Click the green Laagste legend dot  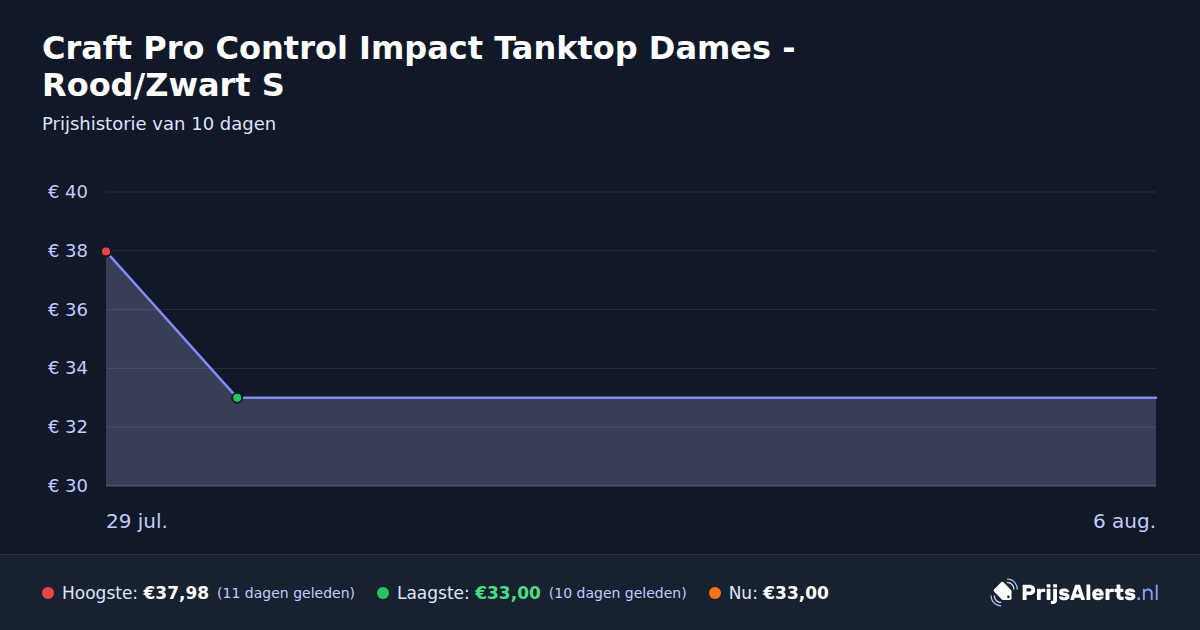pyautogui.click(x=383, y=593)
